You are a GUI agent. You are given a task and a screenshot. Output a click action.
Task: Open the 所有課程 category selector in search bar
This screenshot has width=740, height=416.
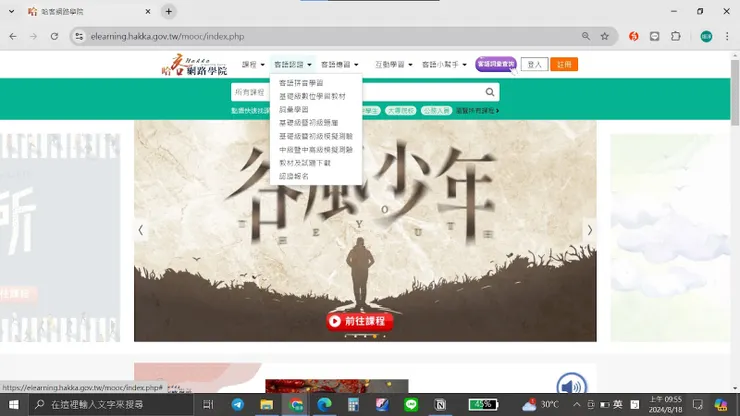tap(251, 92)
